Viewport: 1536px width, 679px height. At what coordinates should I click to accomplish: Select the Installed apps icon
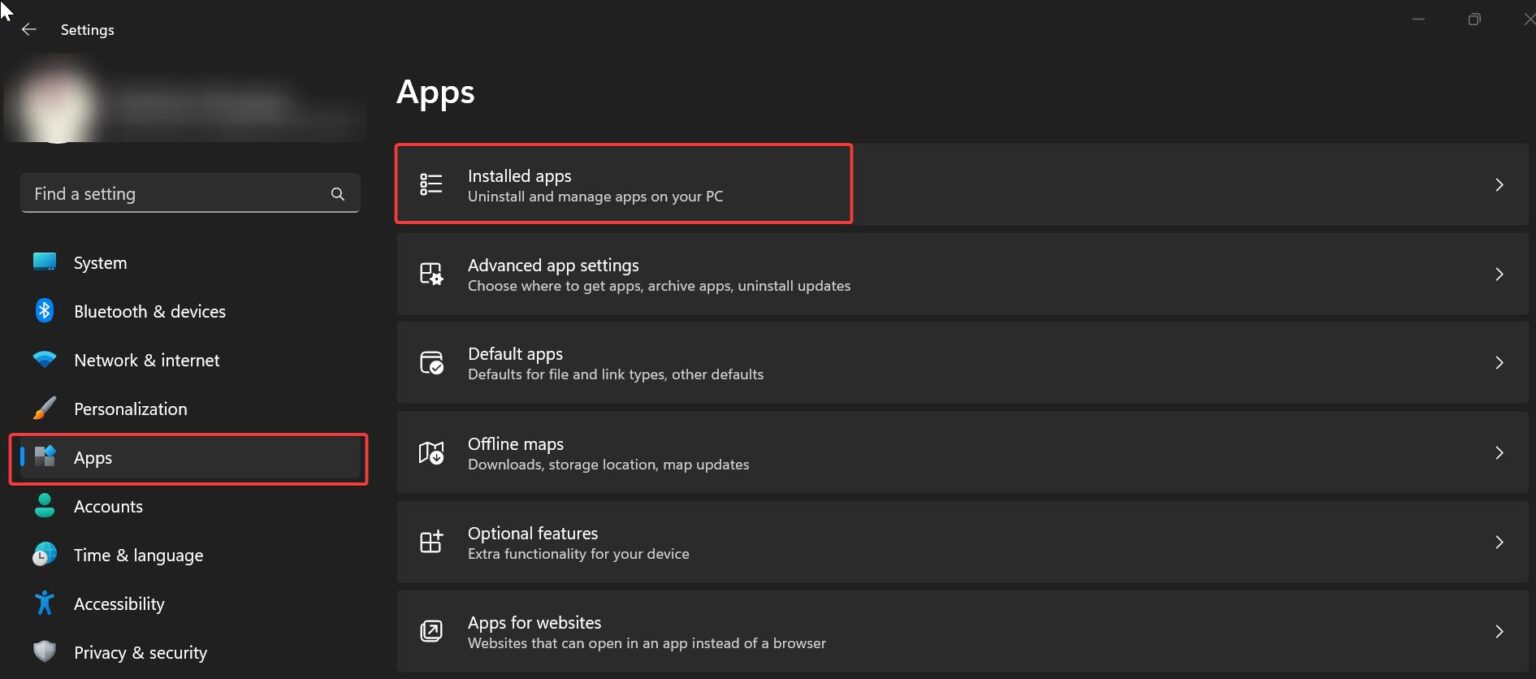click(430, 184)
